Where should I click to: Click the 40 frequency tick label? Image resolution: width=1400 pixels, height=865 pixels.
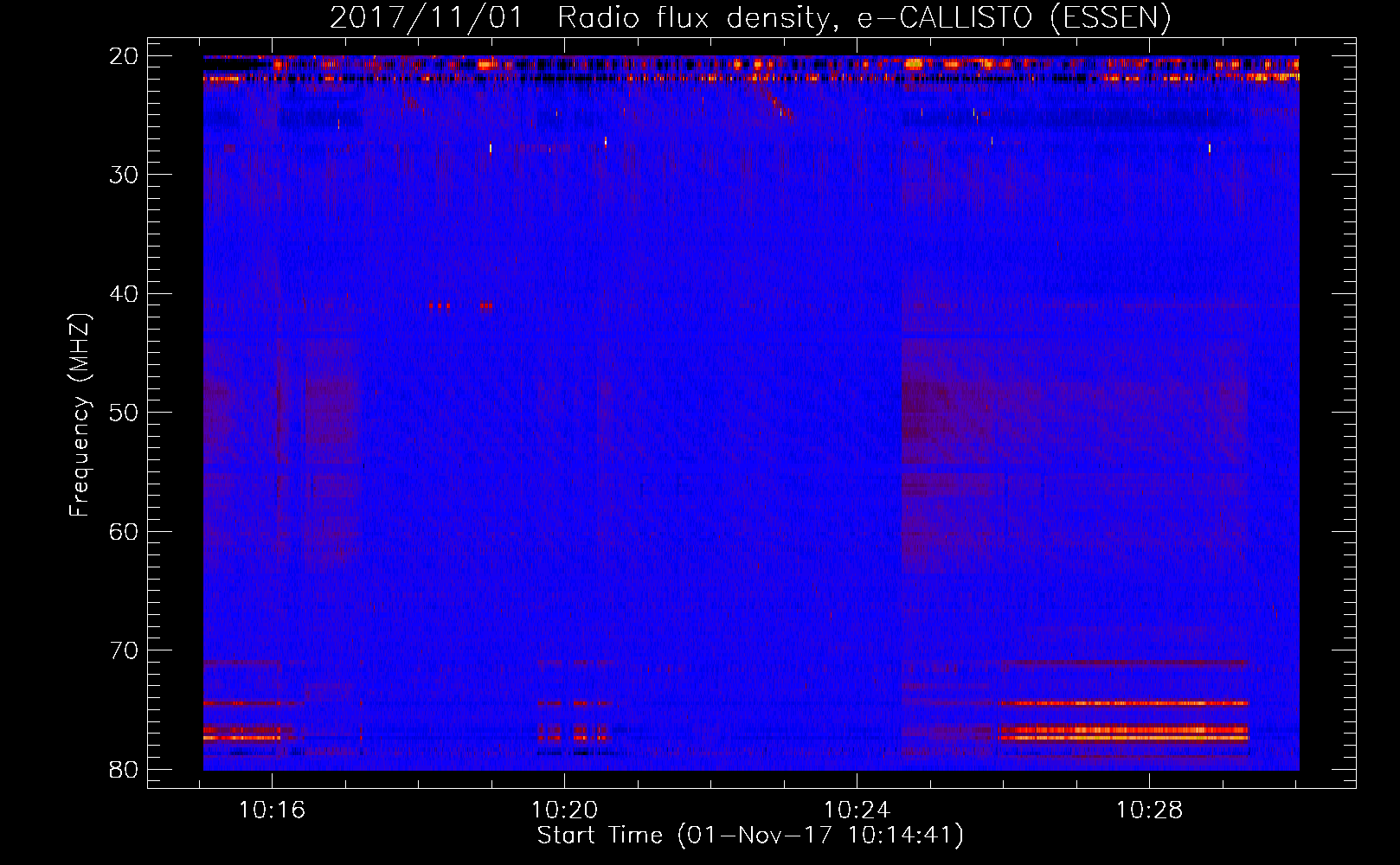point(125,294)
